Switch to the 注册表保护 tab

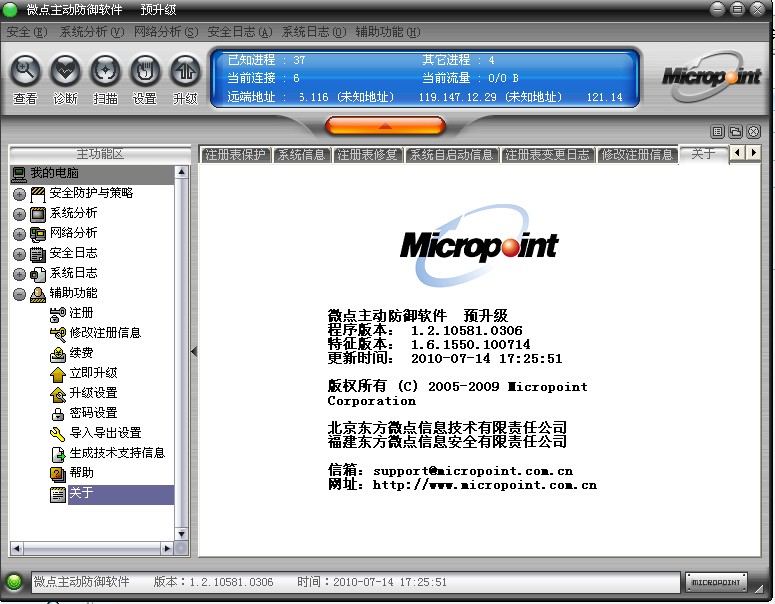click(x=236, y=155)
